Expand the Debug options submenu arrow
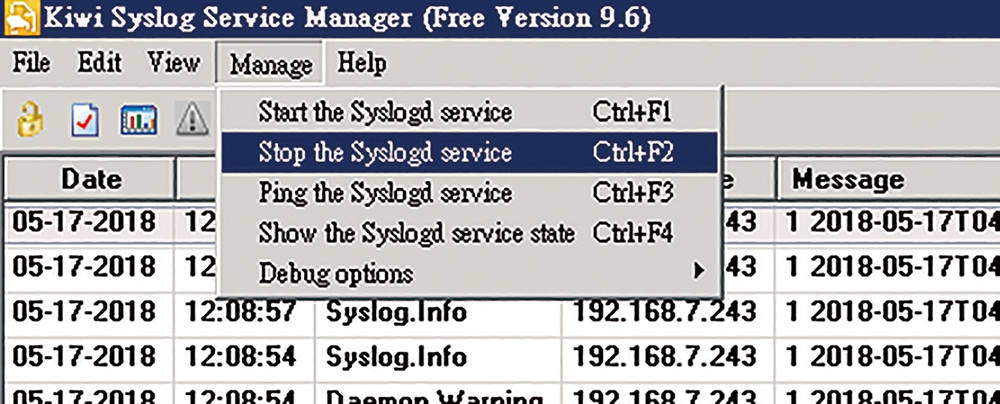 tap(699, 271)
